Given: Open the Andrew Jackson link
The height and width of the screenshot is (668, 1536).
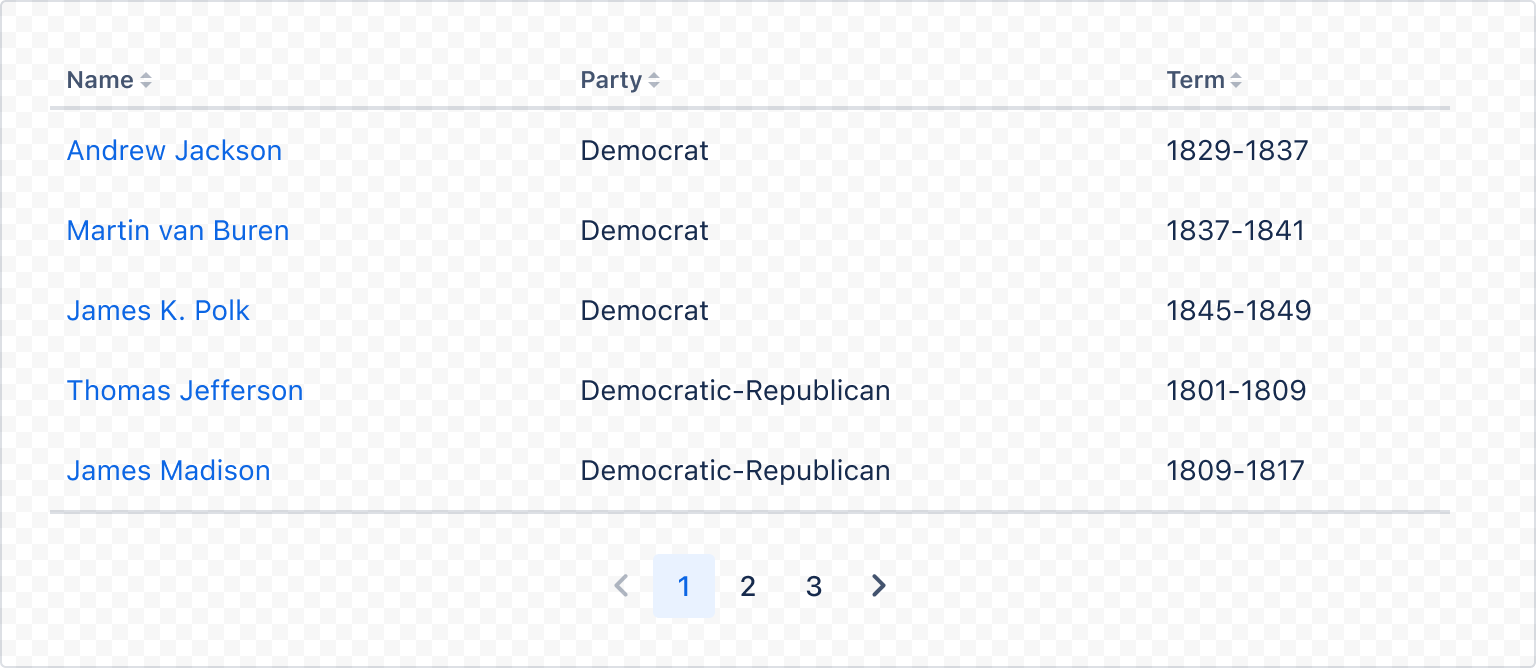Looking at the screenshot, I should coord(174,150).
